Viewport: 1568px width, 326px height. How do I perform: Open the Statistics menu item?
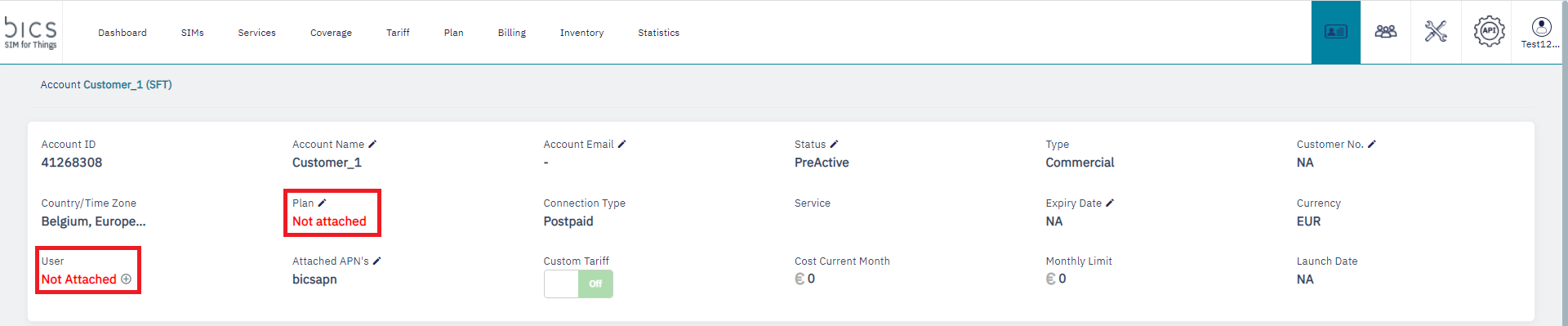point(658,33)
